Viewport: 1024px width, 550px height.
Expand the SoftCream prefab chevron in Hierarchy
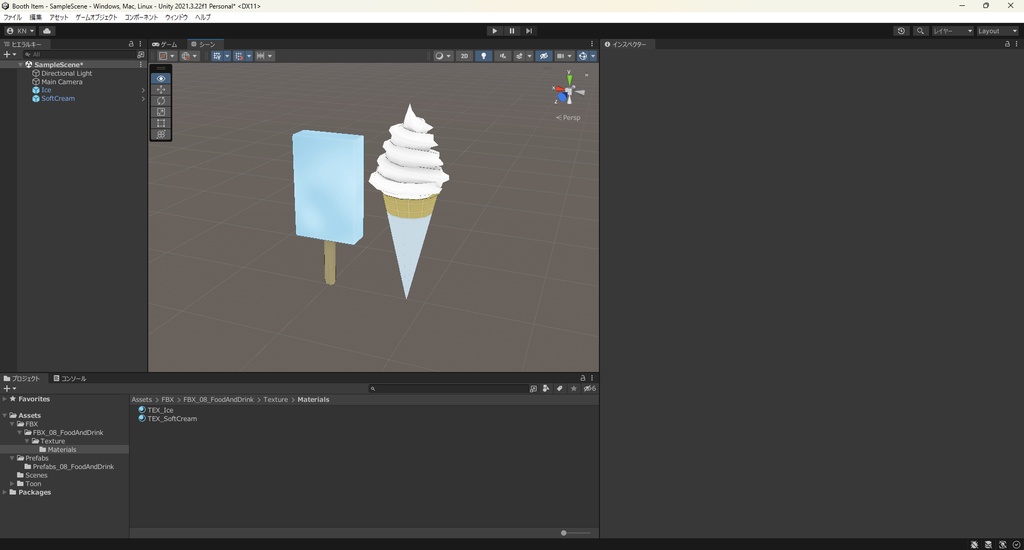[143, 99]
